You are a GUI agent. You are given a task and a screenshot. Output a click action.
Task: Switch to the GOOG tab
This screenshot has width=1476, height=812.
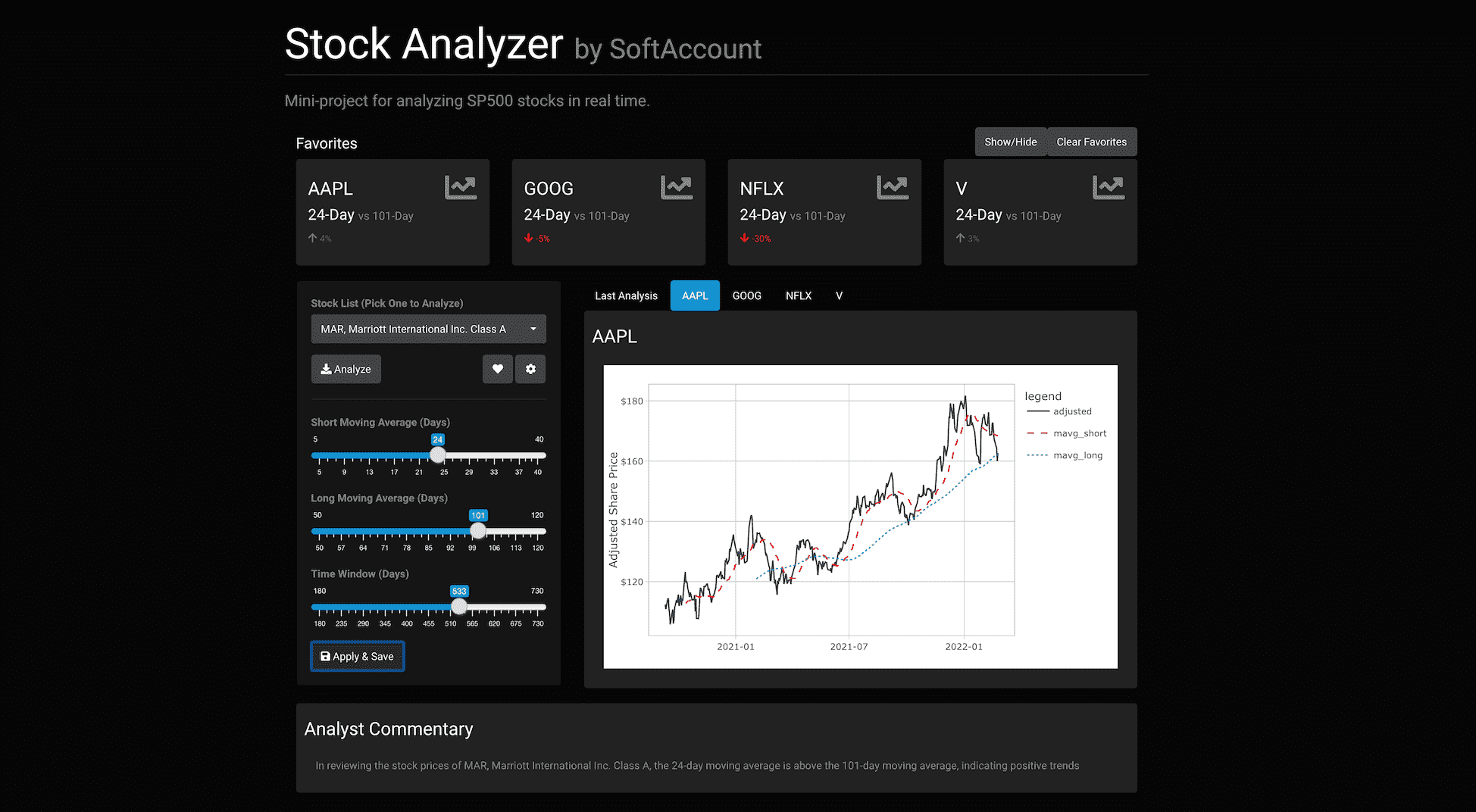click(x=746, y=295)
